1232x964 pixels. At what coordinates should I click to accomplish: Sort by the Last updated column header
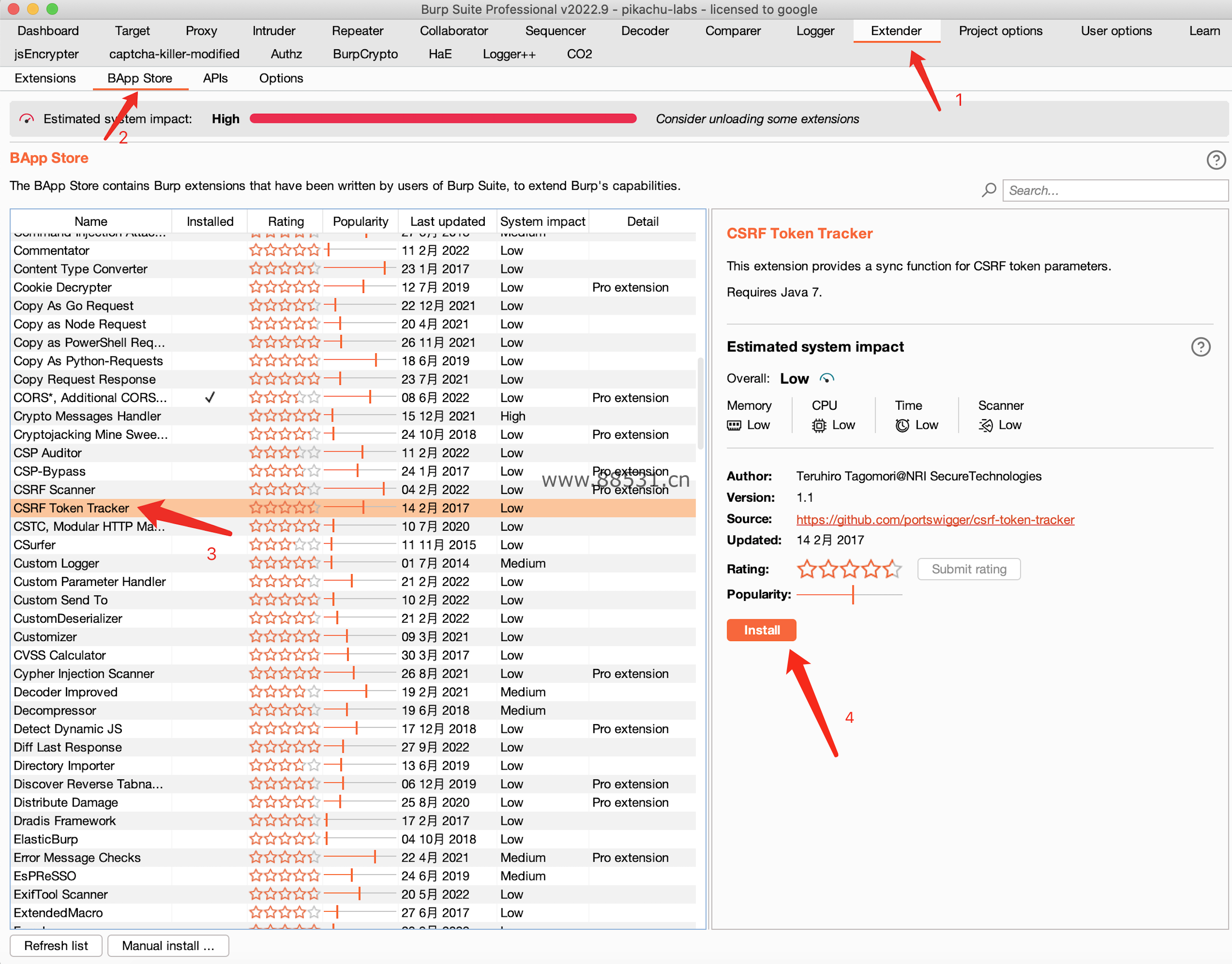(447, 221)
